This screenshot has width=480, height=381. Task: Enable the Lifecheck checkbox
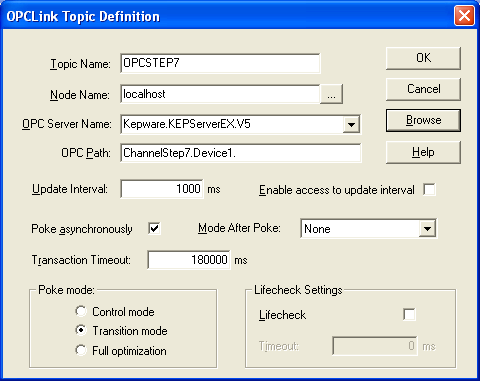(x=409, y=314)
